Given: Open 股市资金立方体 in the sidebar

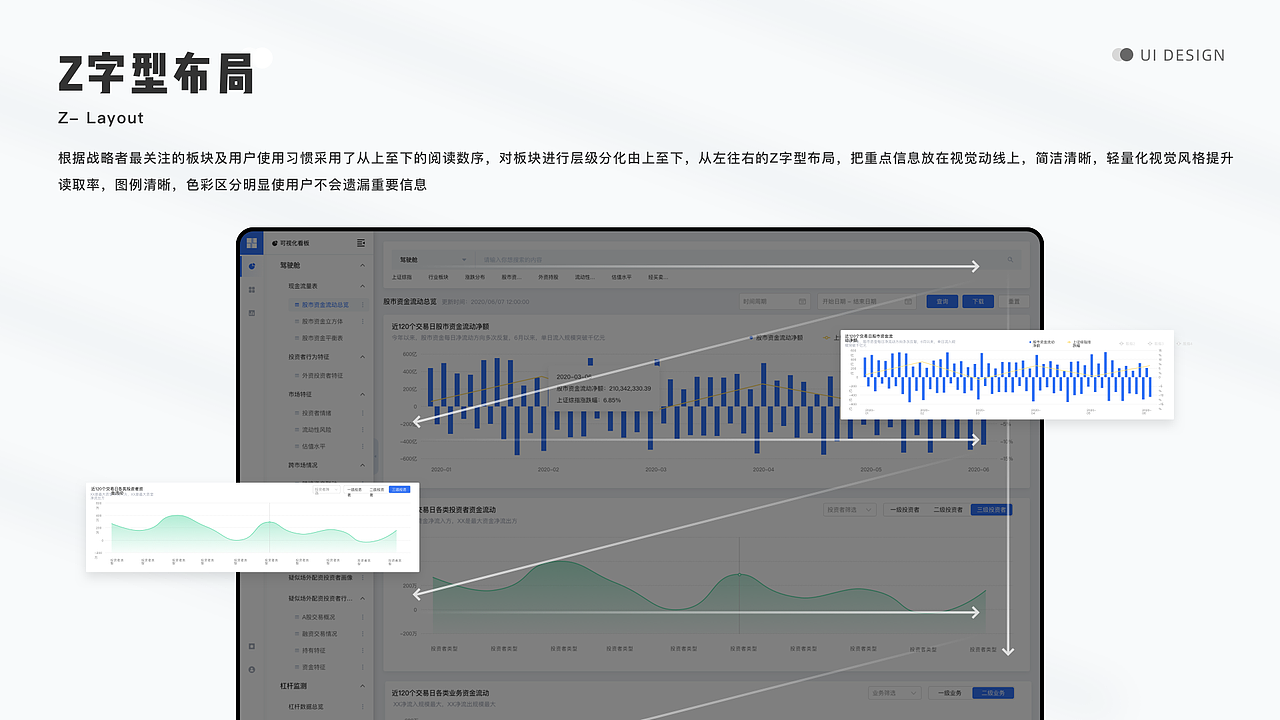Looking at the screenshot, I should (x=322, y=322).
